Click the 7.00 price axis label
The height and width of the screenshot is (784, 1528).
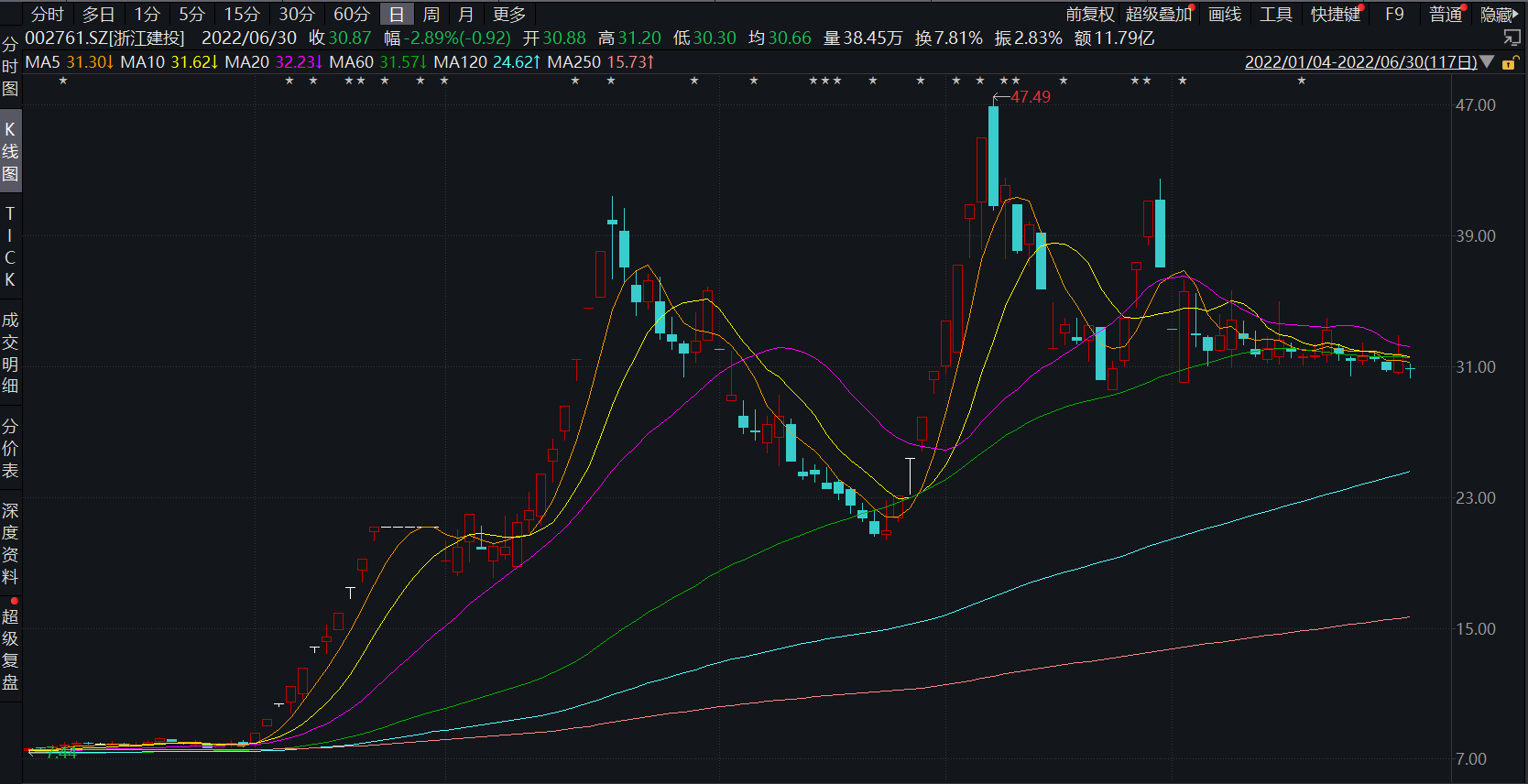coord(1471,759)
